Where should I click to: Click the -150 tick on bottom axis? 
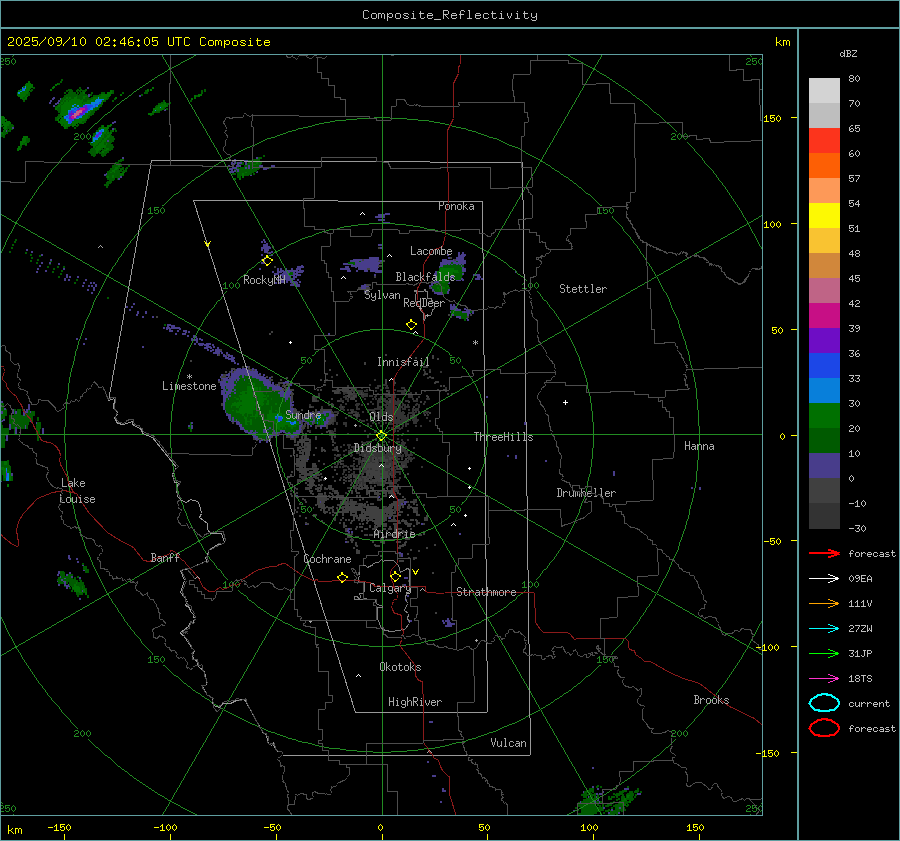click(x=59, y=827)
